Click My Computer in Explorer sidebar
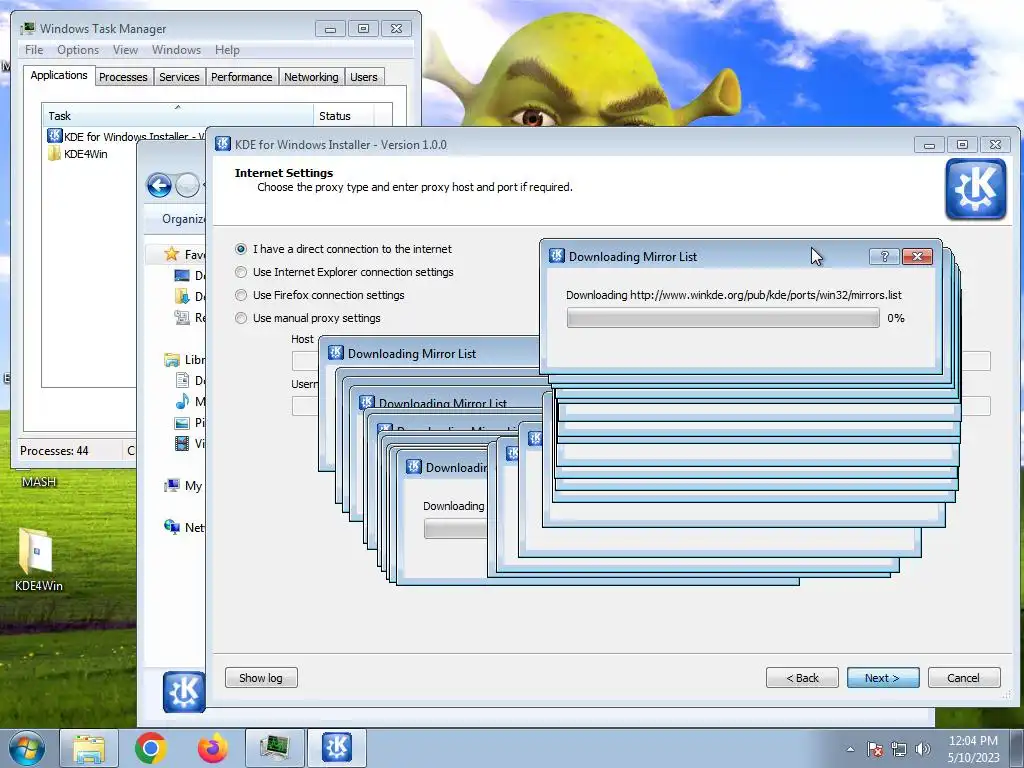 [184, 486]
